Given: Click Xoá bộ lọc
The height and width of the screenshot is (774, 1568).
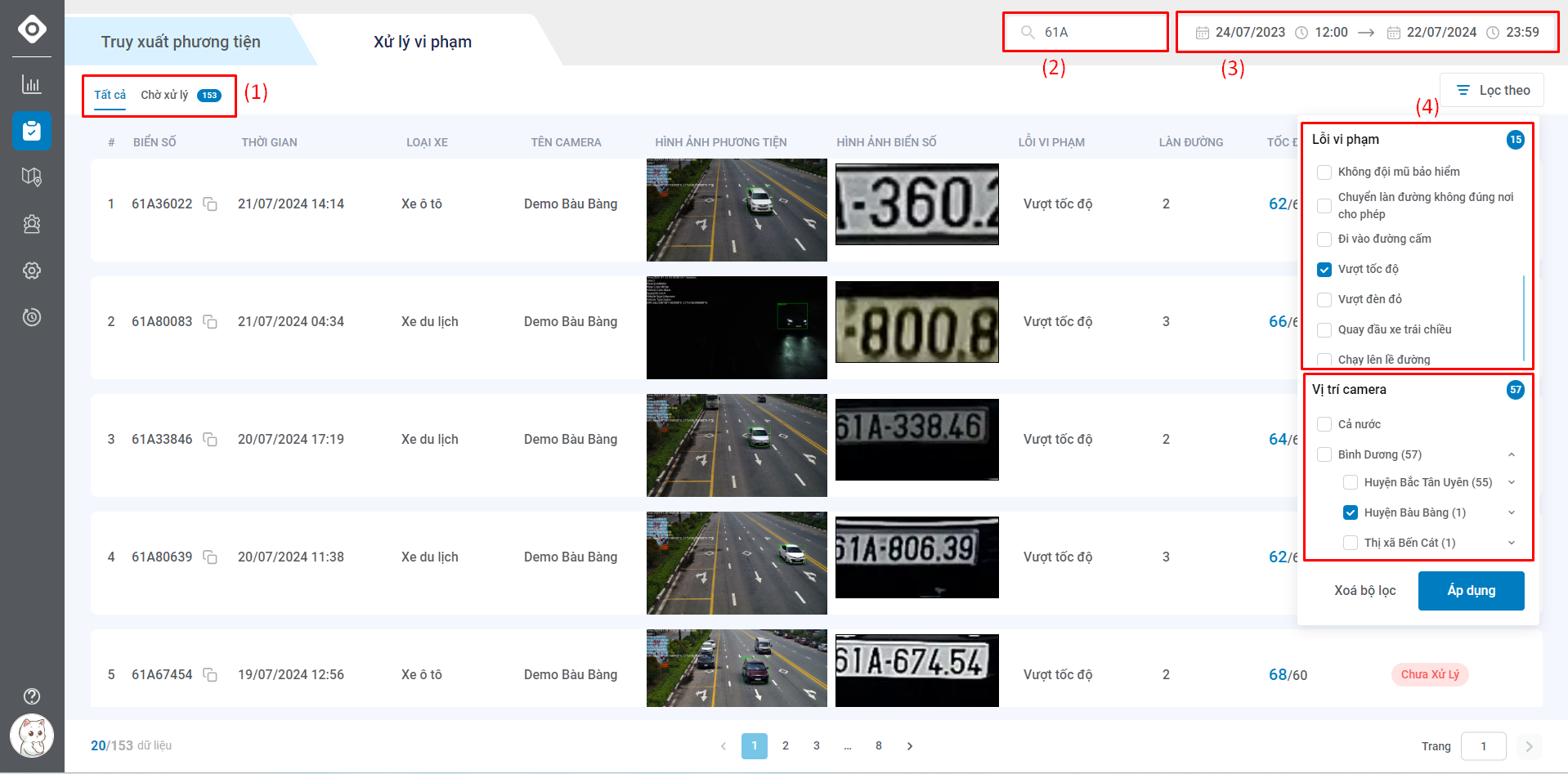Looking at the screenshot, I should click(x=1365, y=591).
